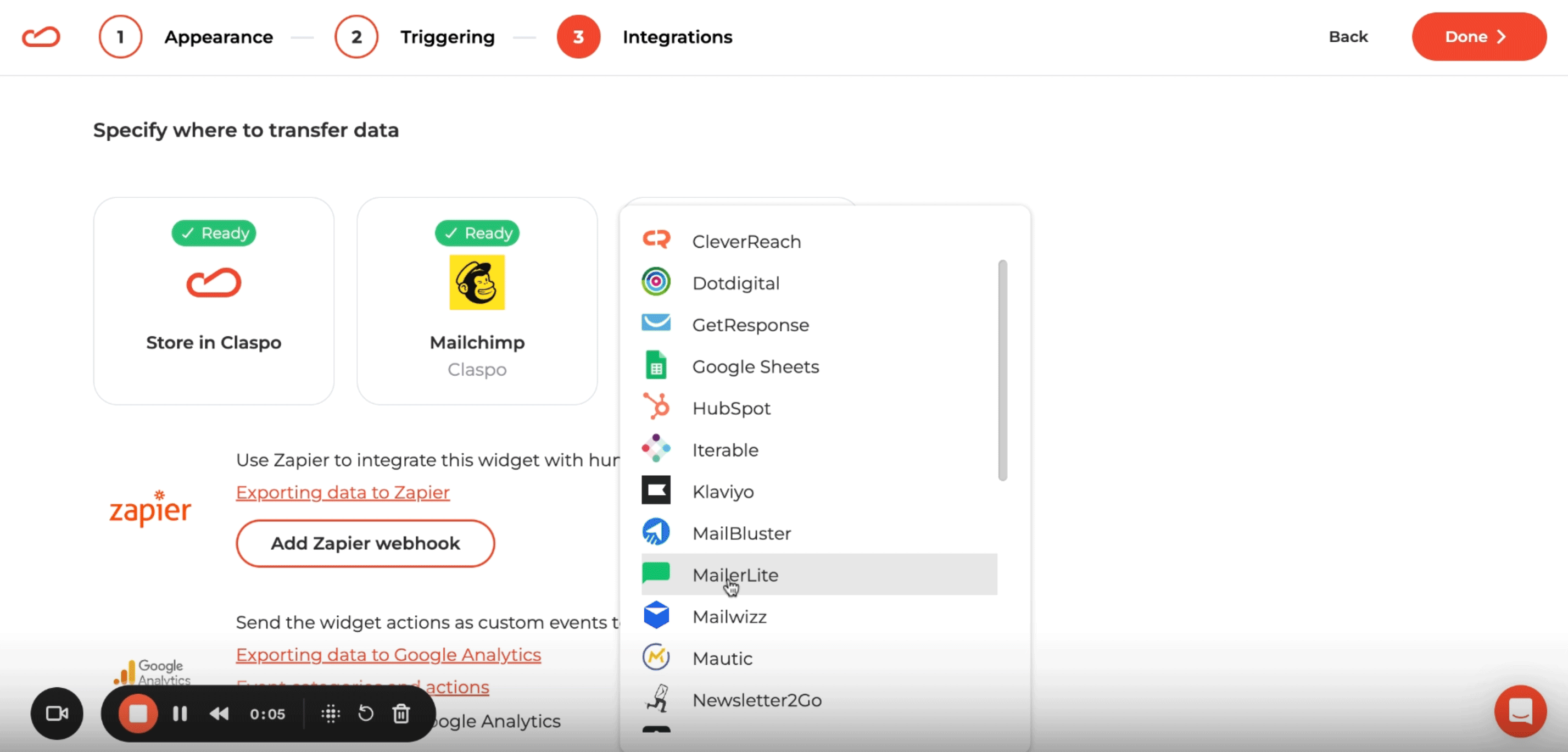Click the Newsletter2Go runner icon
Screen dimensions: 1568x752
657,698
